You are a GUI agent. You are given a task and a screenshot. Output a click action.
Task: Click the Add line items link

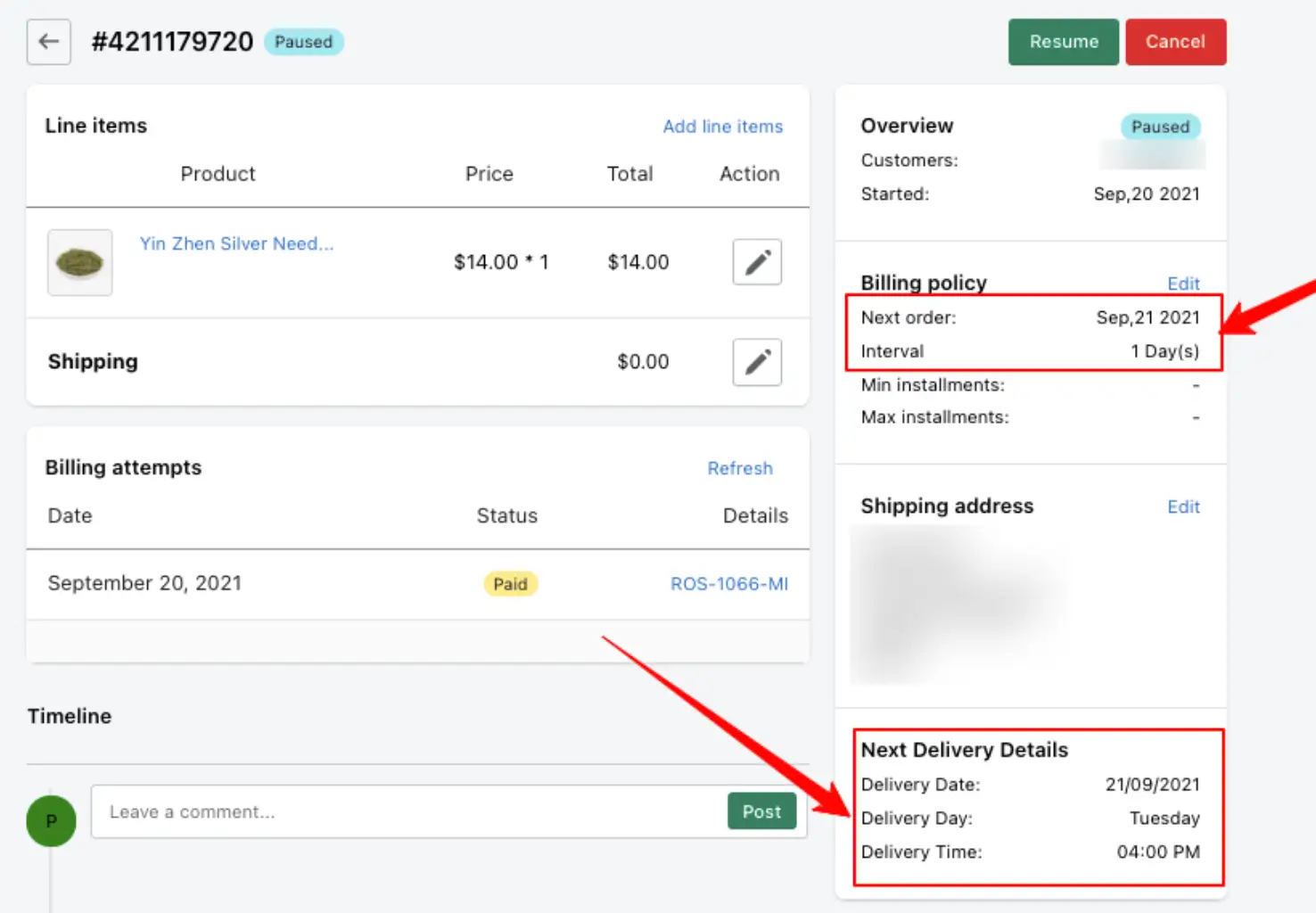click(x=723, y=127)
